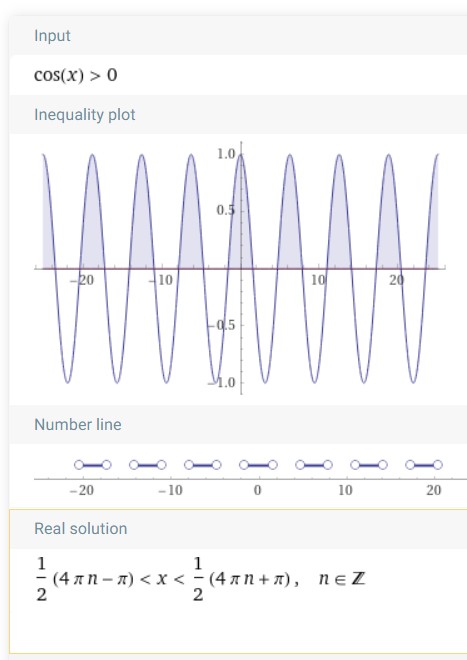Click the shaded cosine peak at x=0
467x660 pixels.
pyautogui.click(x=241, y=210)
